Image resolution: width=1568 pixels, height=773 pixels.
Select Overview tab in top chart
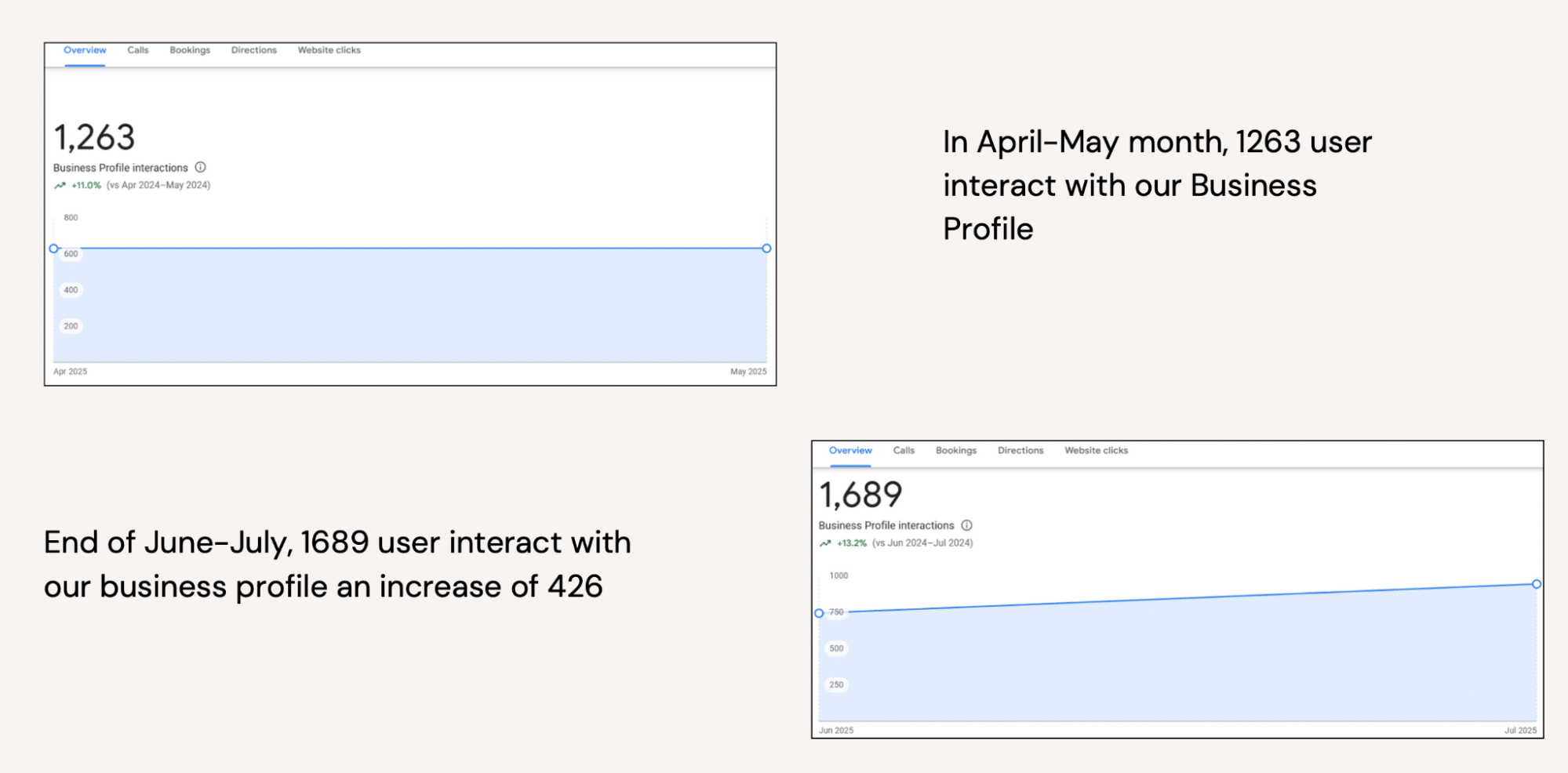(x=85, y=50)
